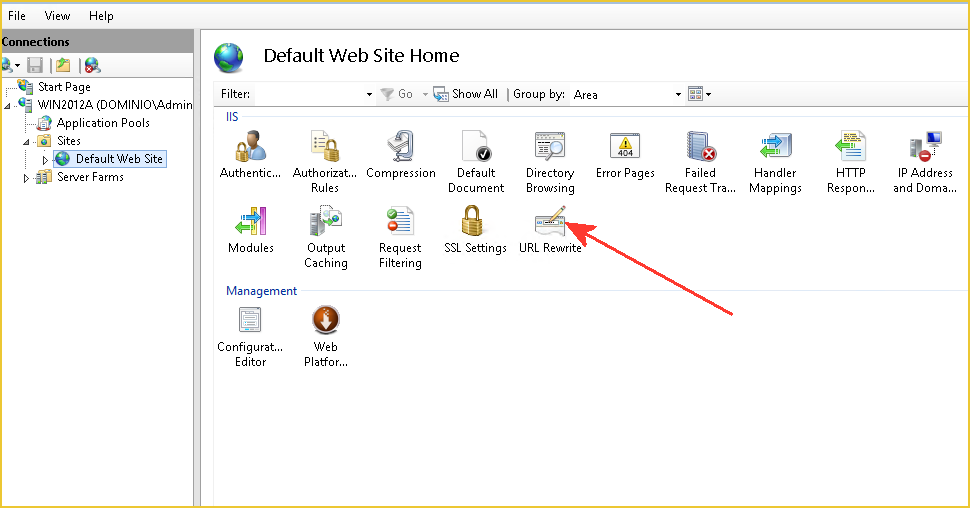Image resolution: width=970 pixels, height=508 pixels.
Task: Click the Up folder icon in Connections toolbar
Action: (63, 65)
